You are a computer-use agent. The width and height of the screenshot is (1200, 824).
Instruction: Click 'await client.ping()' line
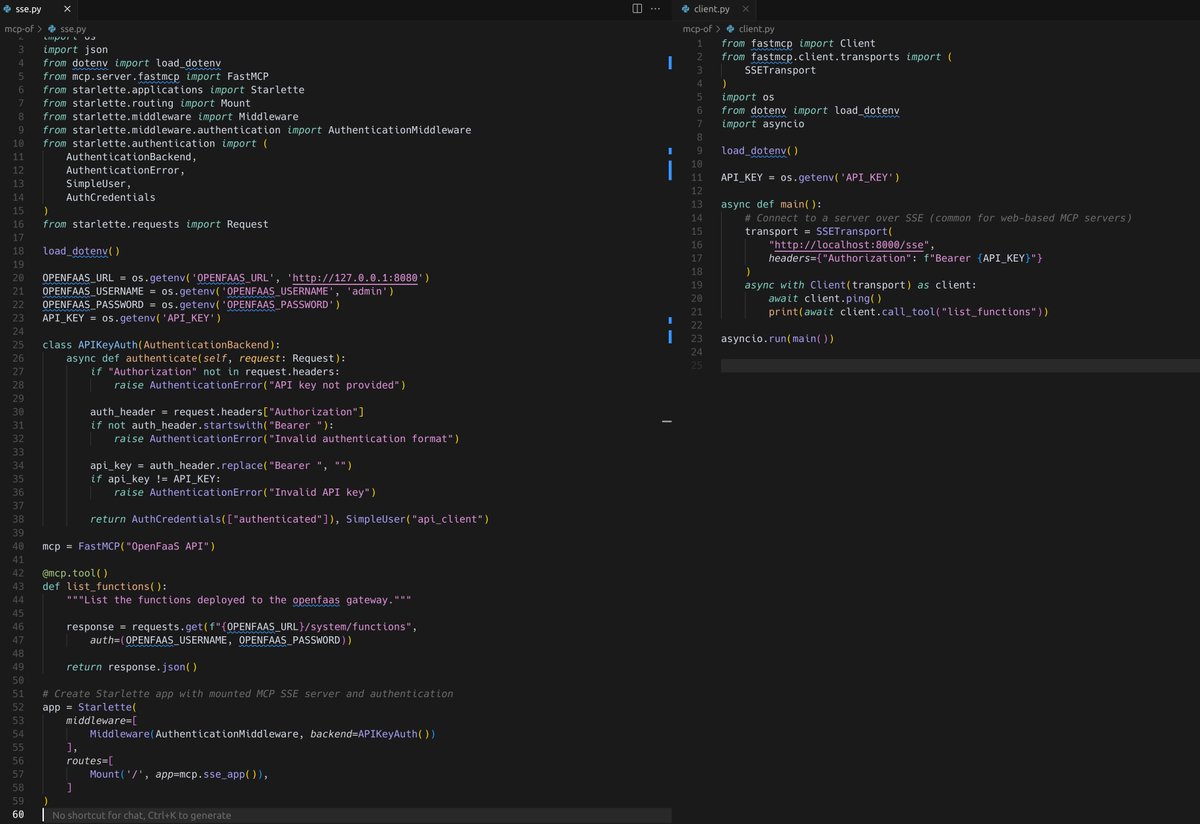tap(825, 298)
